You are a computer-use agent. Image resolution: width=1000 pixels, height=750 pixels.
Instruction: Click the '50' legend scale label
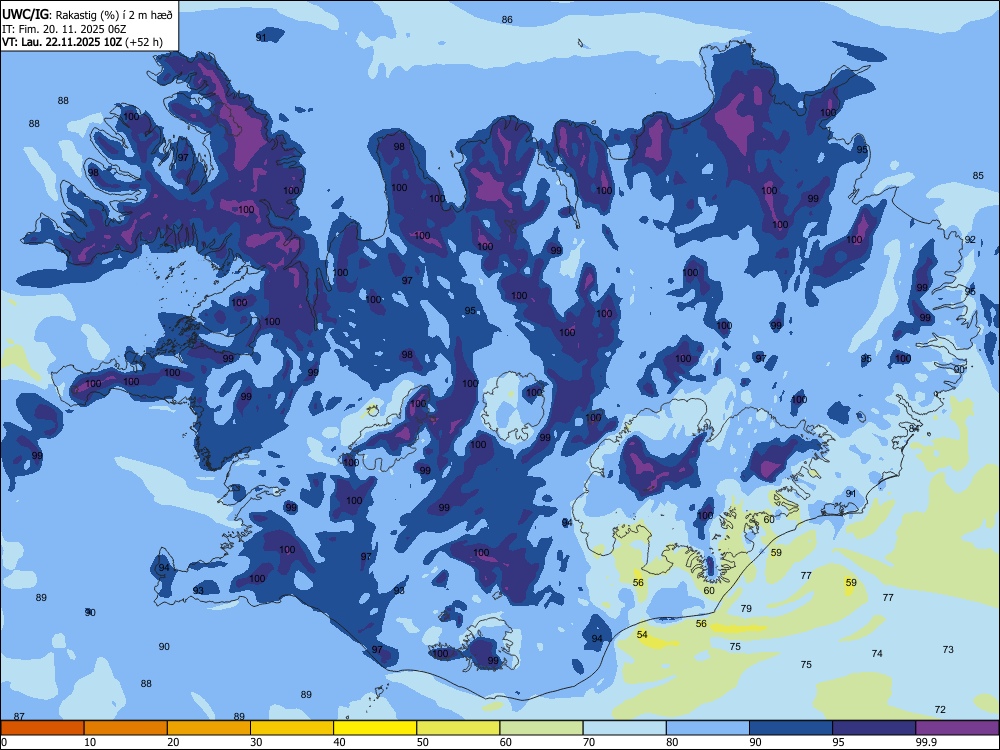tap(423, 742)
